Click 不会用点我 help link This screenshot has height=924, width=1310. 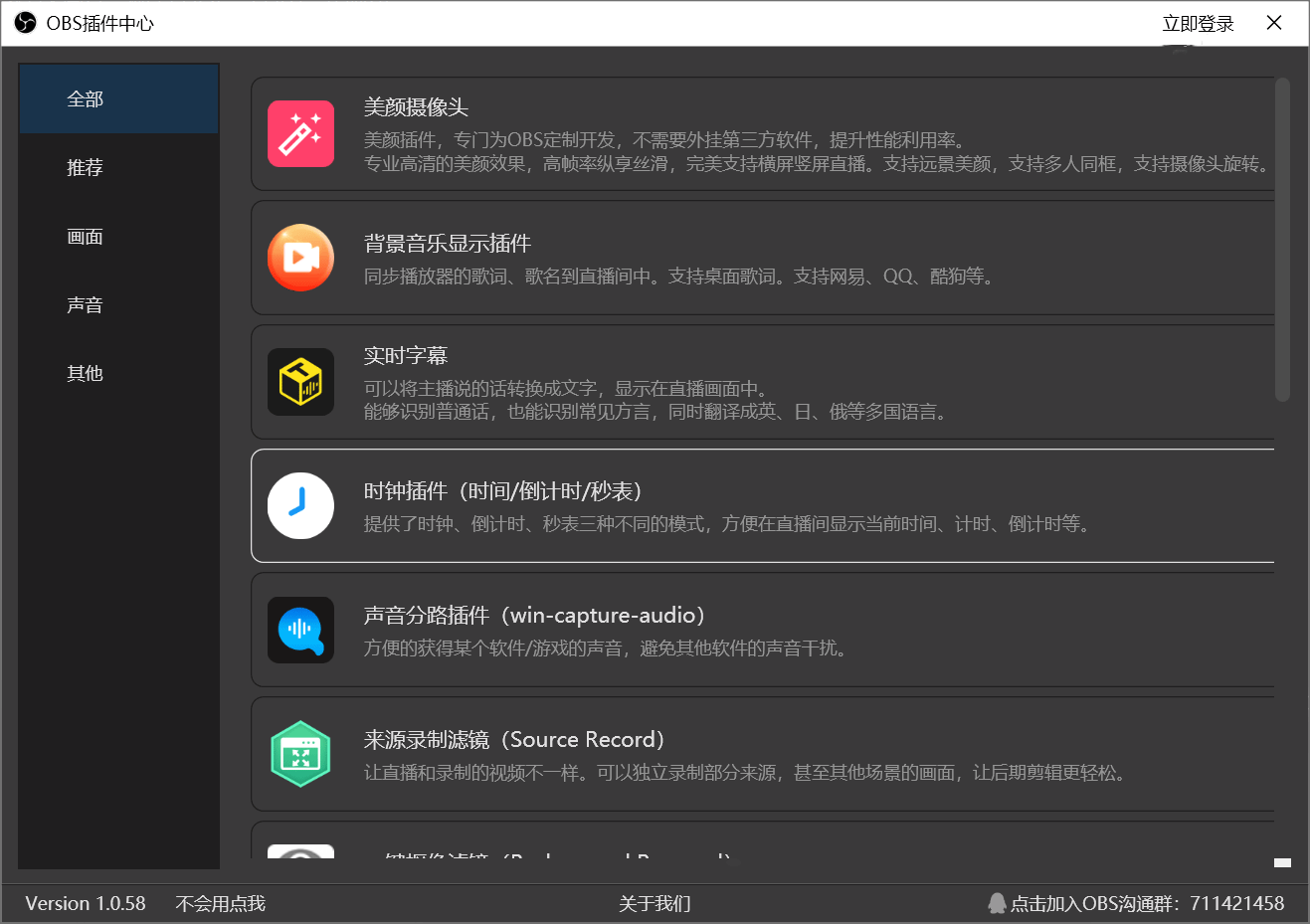(x=219, y=903)
